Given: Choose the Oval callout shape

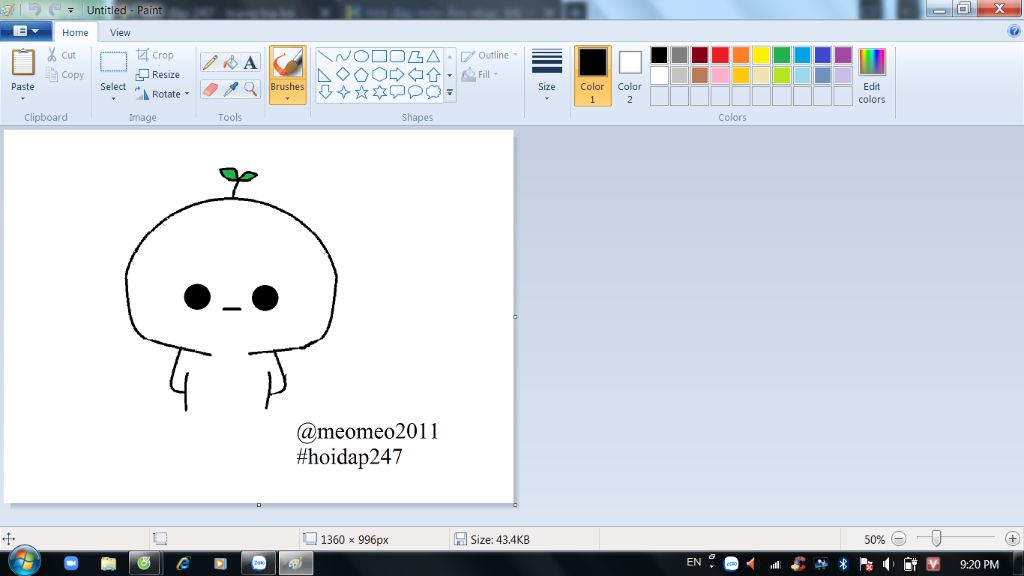Looking at the screenshot, I should [415, 92].
